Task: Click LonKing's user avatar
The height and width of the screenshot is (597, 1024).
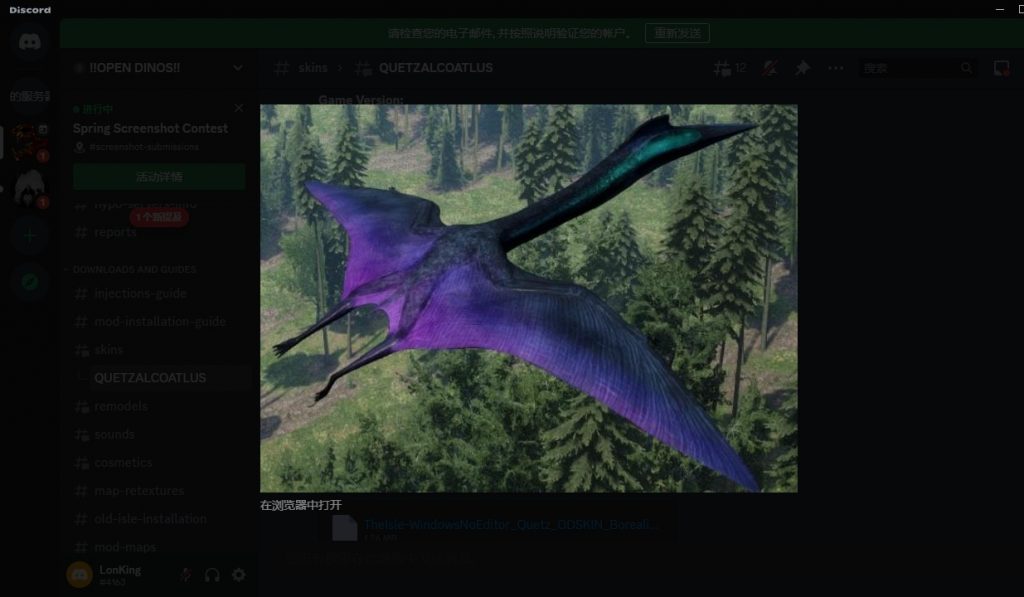Action: click(x=80, y=575)
